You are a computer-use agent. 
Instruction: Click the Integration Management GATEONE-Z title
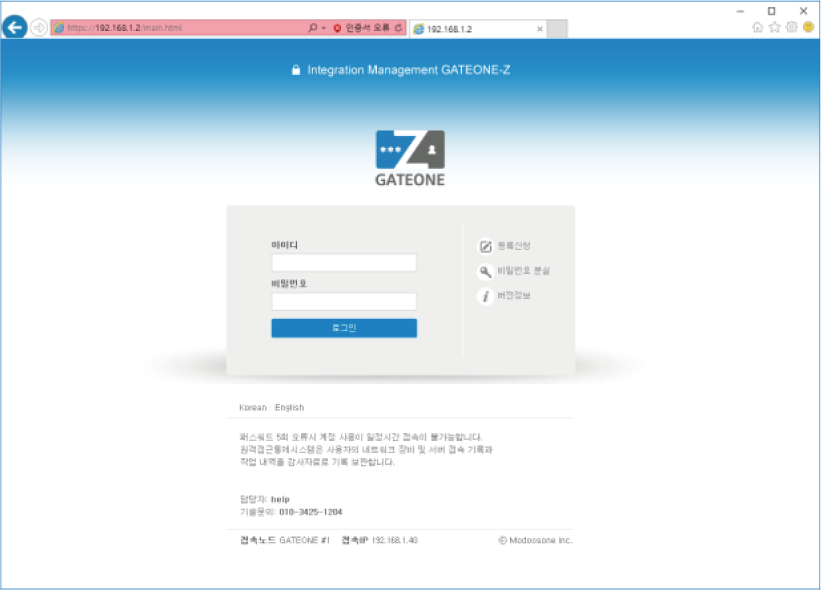click(x=409, y=70)
